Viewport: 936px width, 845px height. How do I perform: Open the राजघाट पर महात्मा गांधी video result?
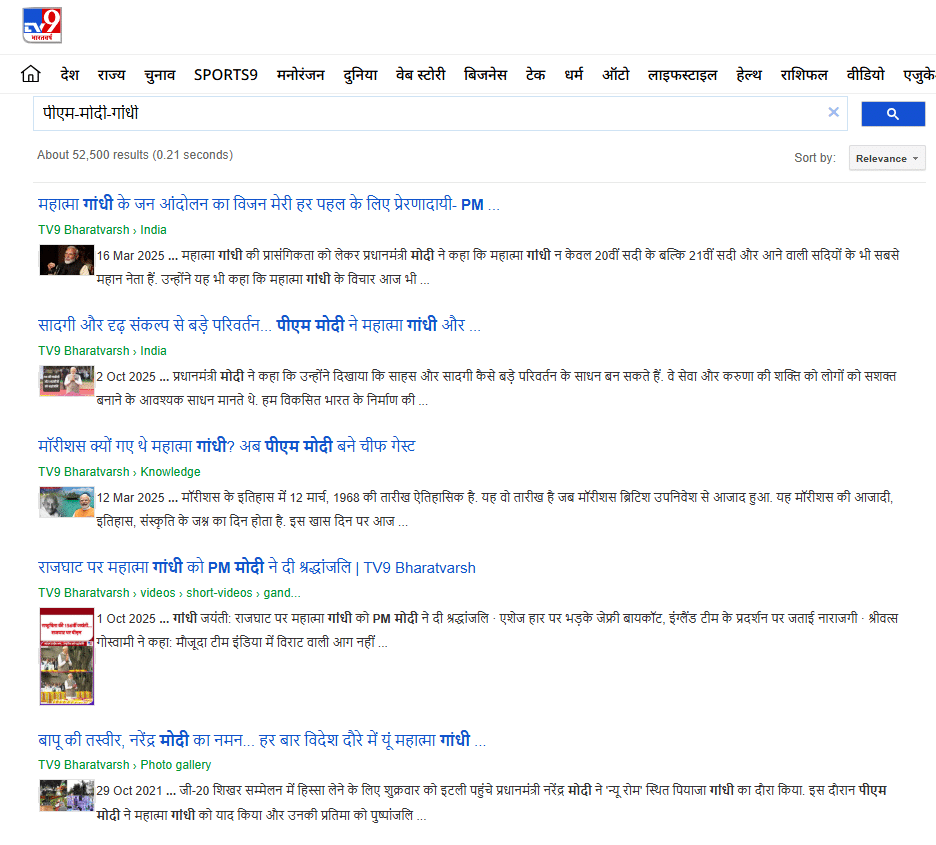coord(256,567)
